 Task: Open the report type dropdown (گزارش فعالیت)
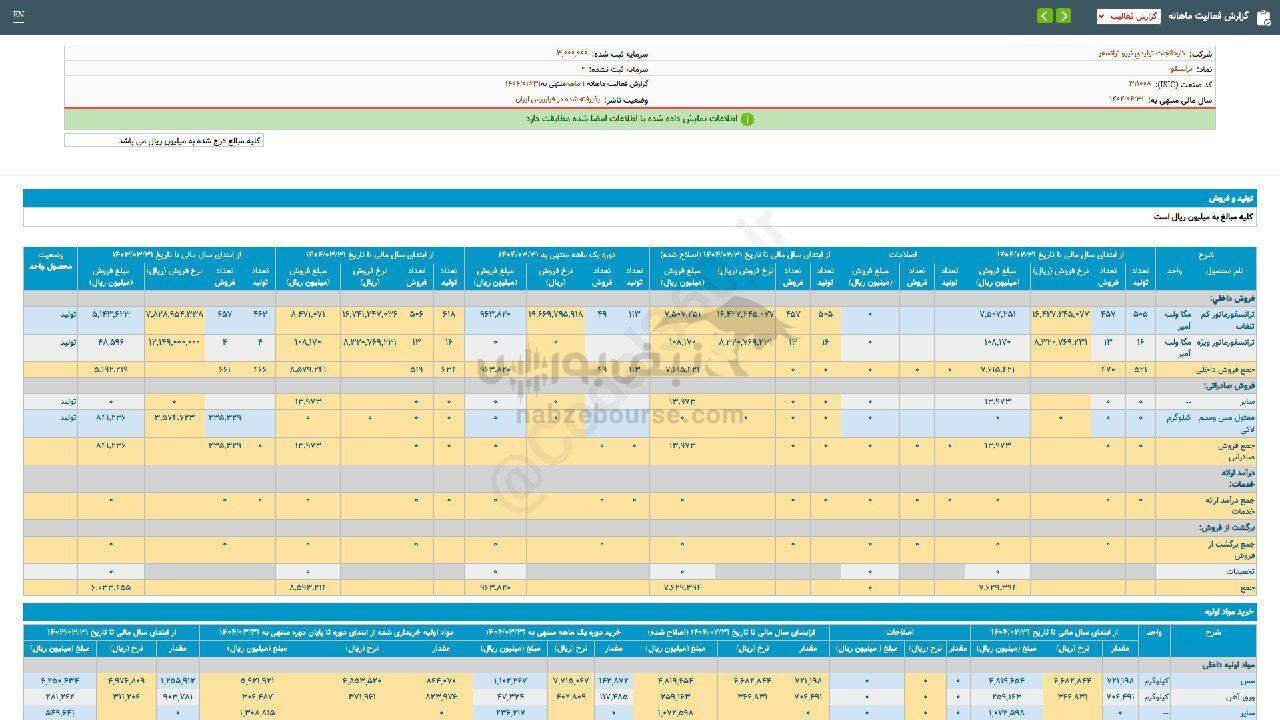point(1129,16)
